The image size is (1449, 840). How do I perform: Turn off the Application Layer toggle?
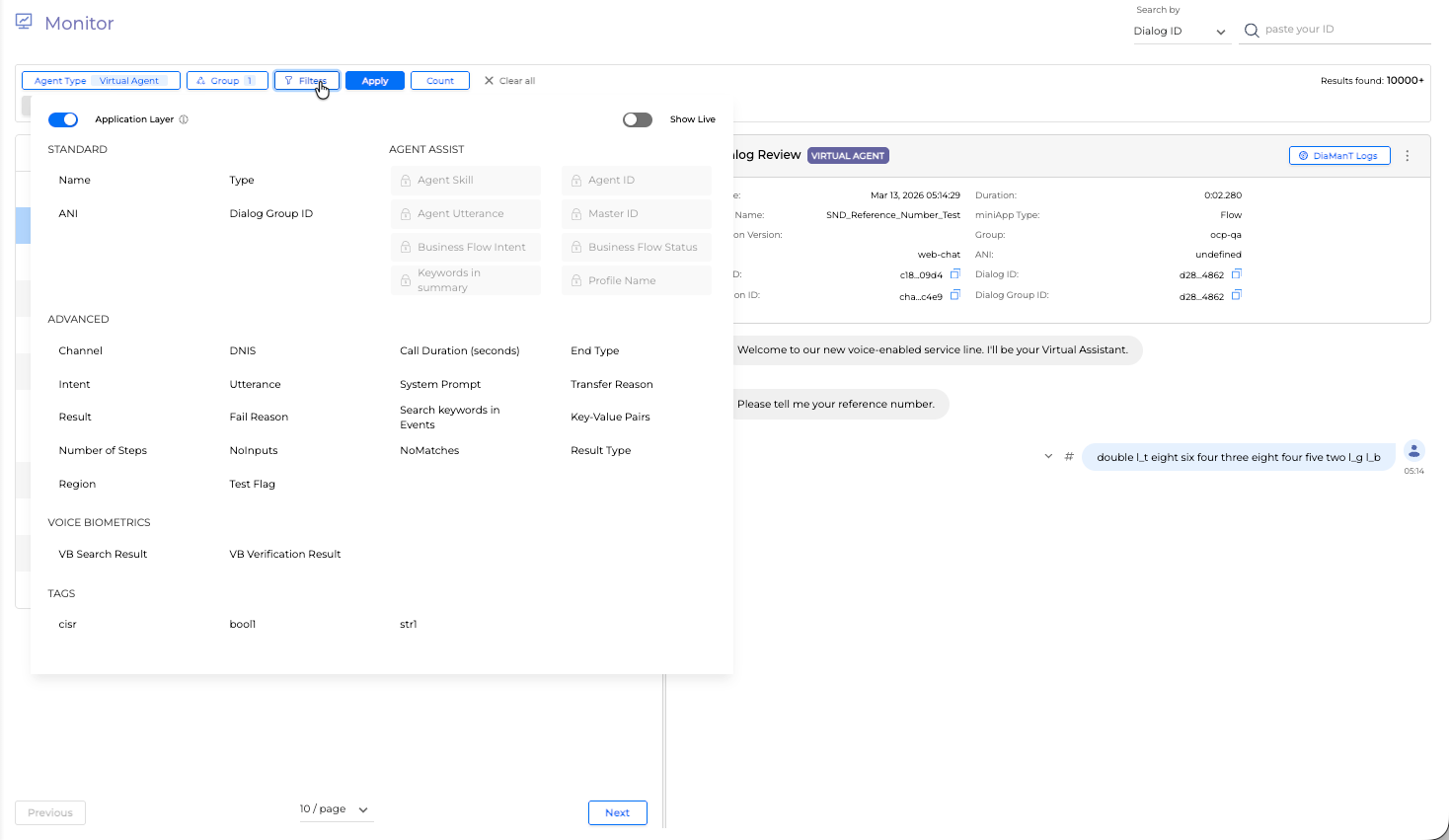click(x=63, y=119)
